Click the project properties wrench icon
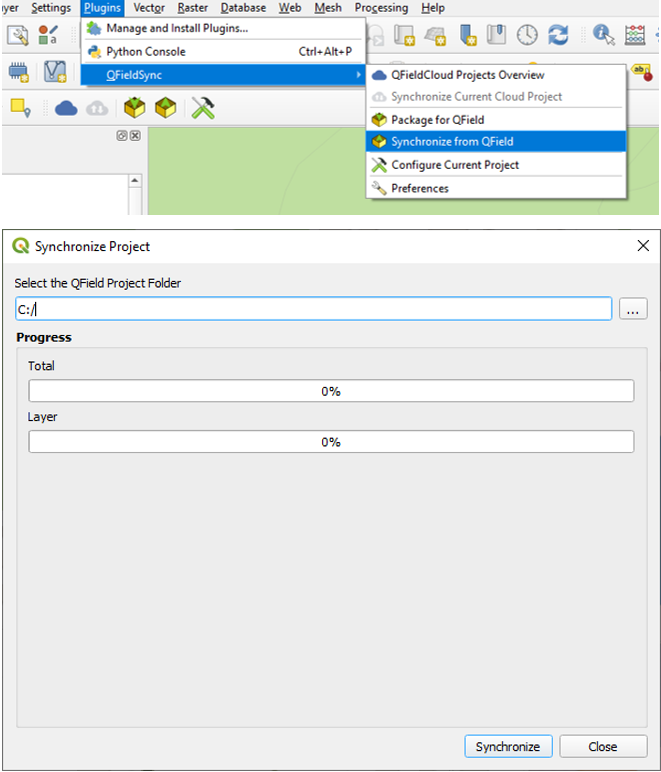Image resolution: width=661 pixels, height=772 pixels. pyautogui.click(x=18, y=35)
